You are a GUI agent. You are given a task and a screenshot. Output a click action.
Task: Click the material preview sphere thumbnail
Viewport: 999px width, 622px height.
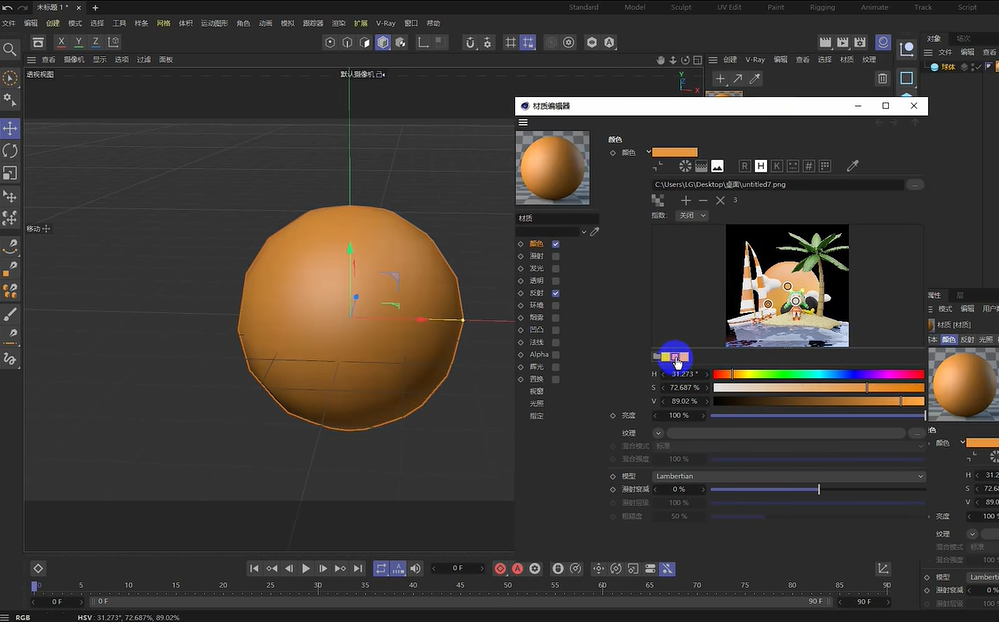coord(552,168)
